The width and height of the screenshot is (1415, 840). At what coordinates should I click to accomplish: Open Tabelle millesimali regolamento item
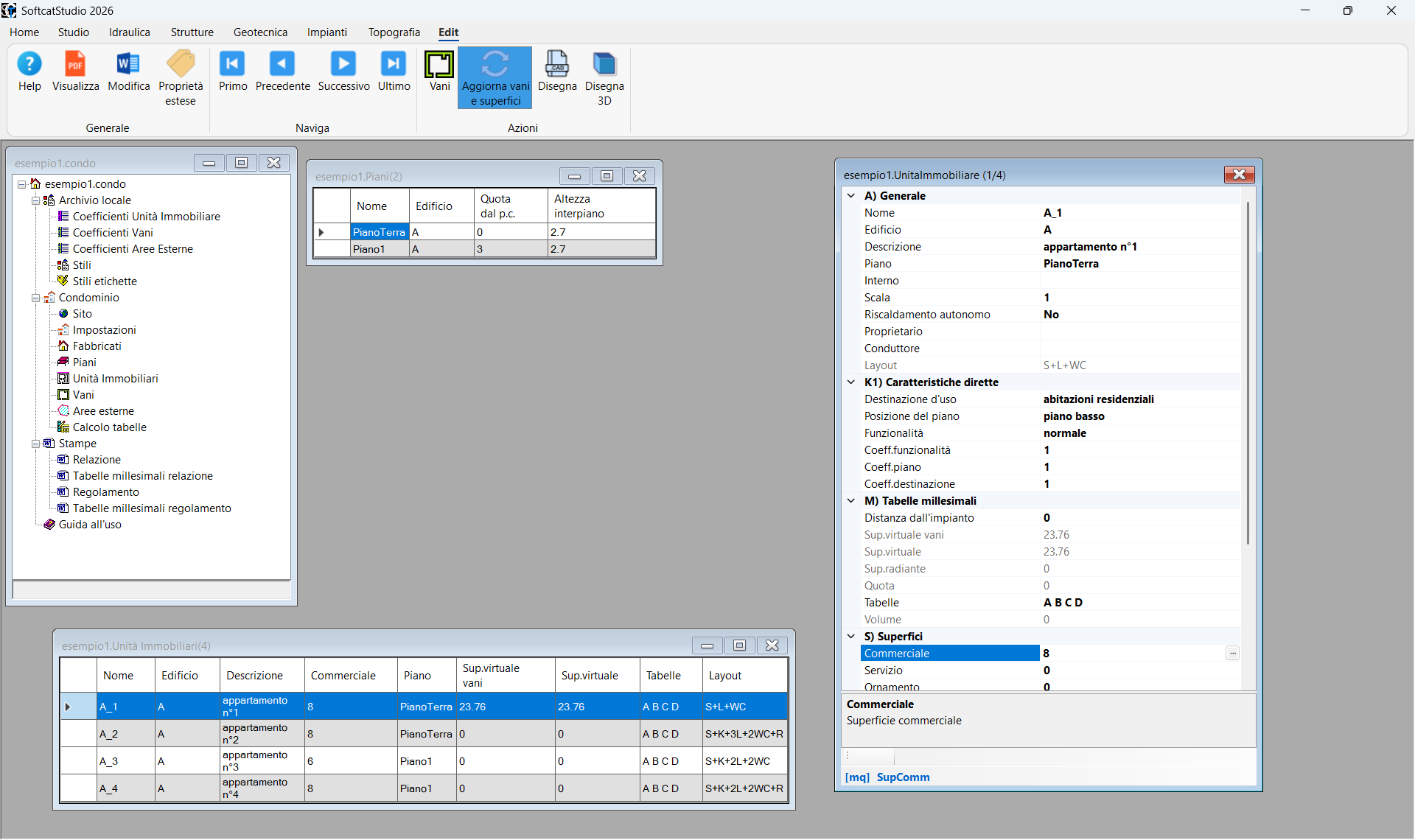point(152,508)
